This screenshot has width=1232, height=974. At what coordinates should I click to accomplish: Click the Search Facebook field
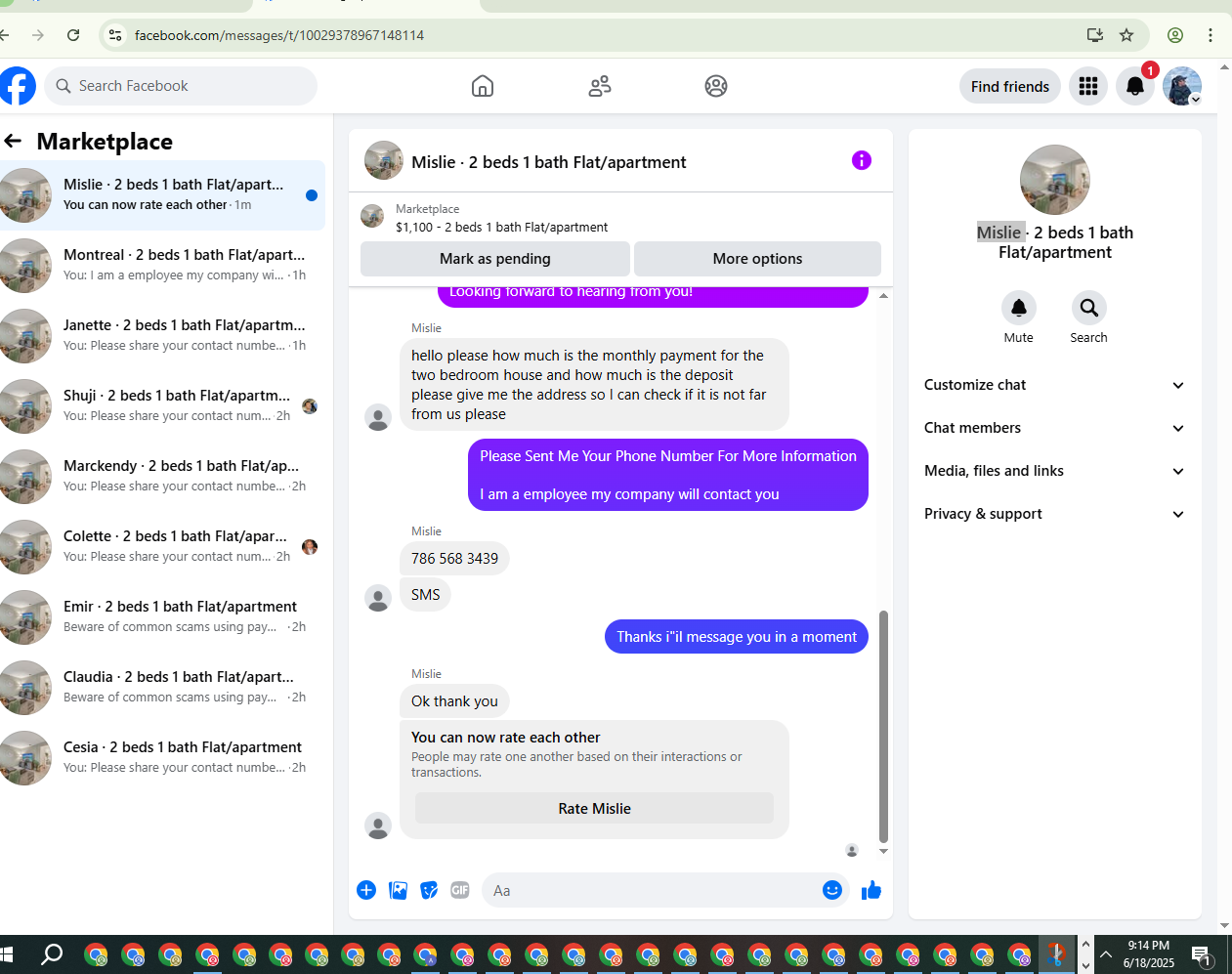181,86
